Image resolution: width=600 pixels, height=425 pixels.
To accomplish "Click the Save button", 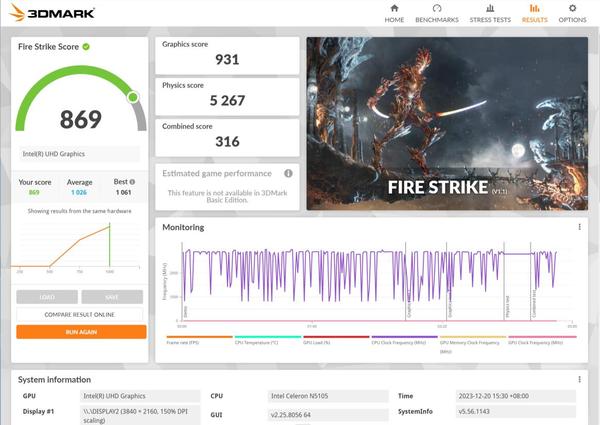I will click(112, 297).
